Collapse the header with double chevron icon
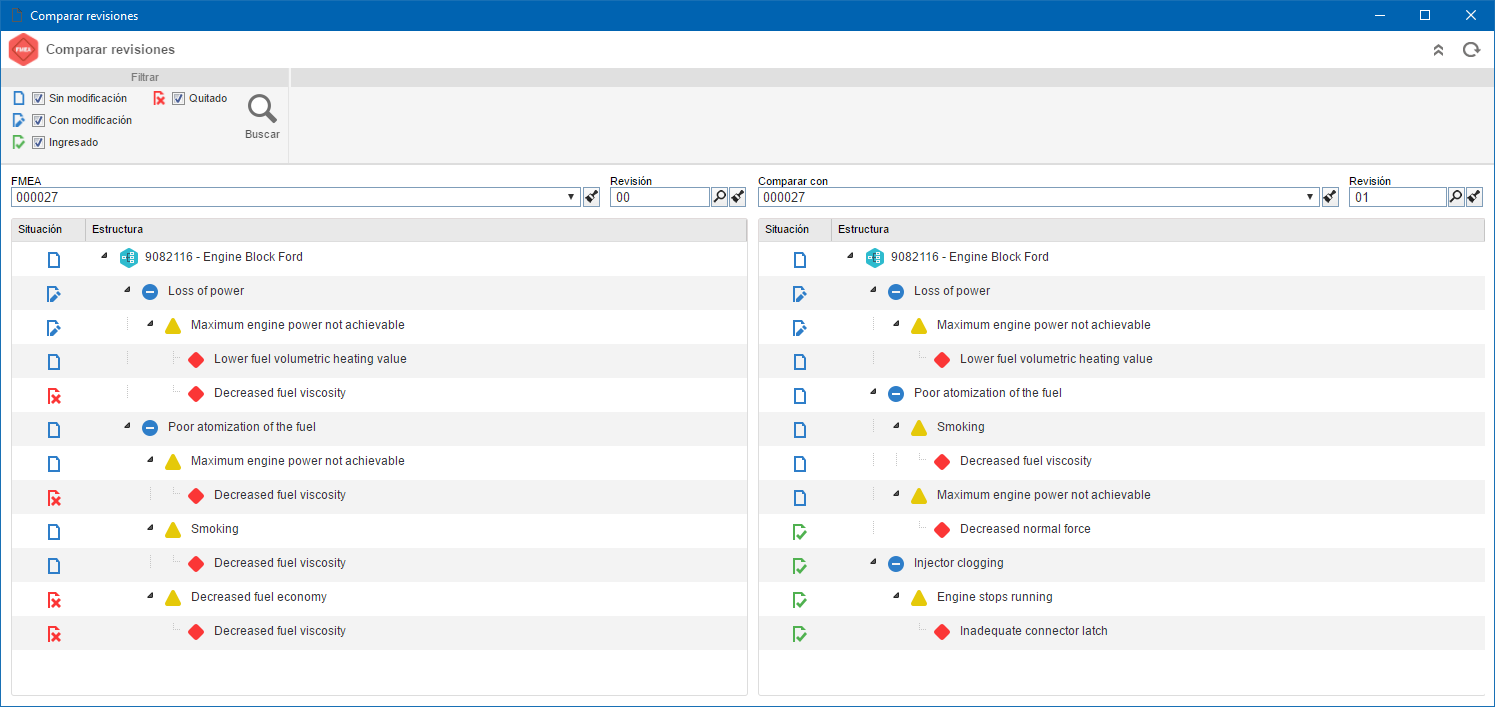Screen dimensions: 1495x707 pyautogui.click(x=1438, y=50)
